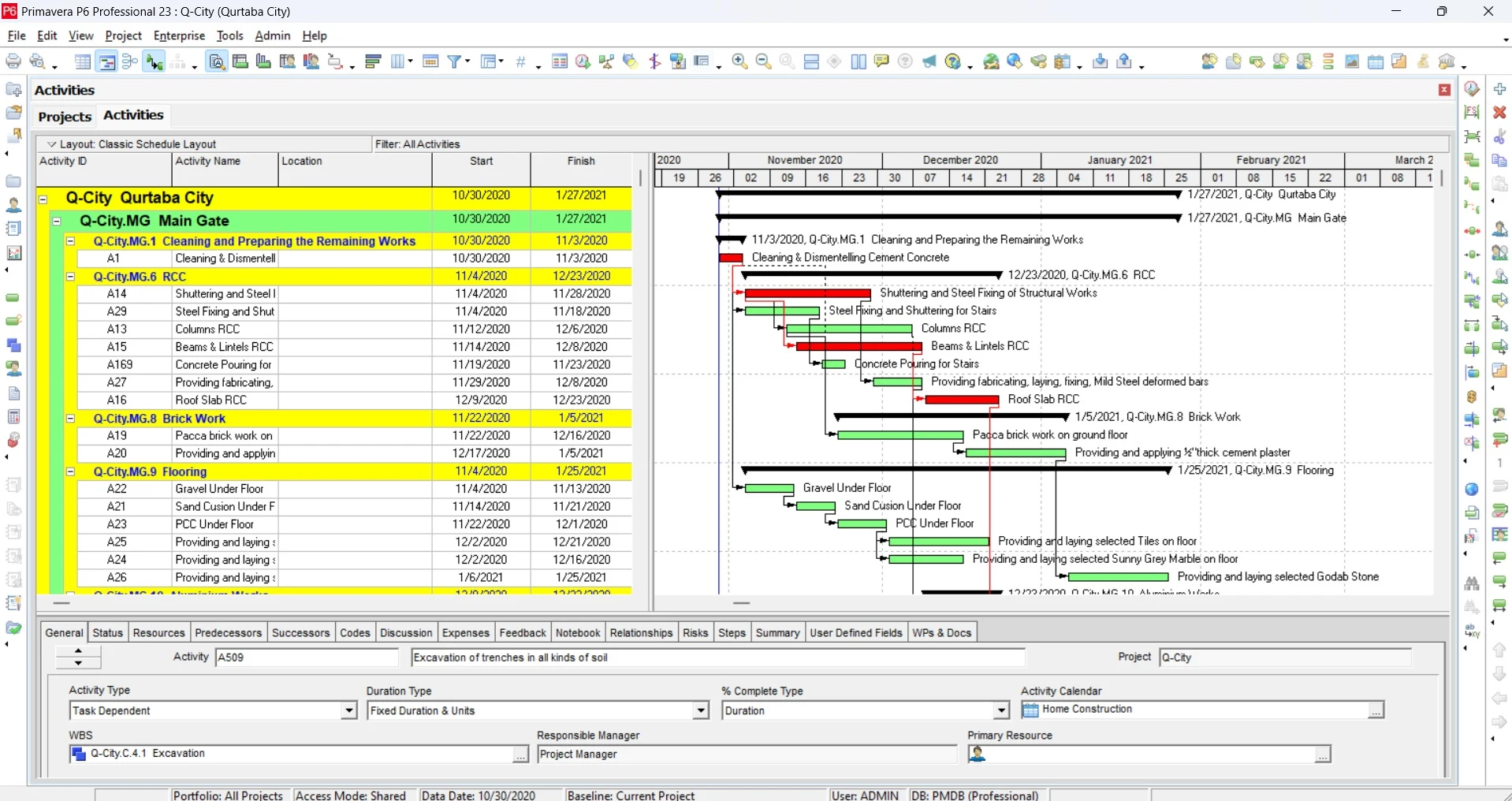Click the Filter funnel icon
Screen dimensions: 1512x801
454,61
